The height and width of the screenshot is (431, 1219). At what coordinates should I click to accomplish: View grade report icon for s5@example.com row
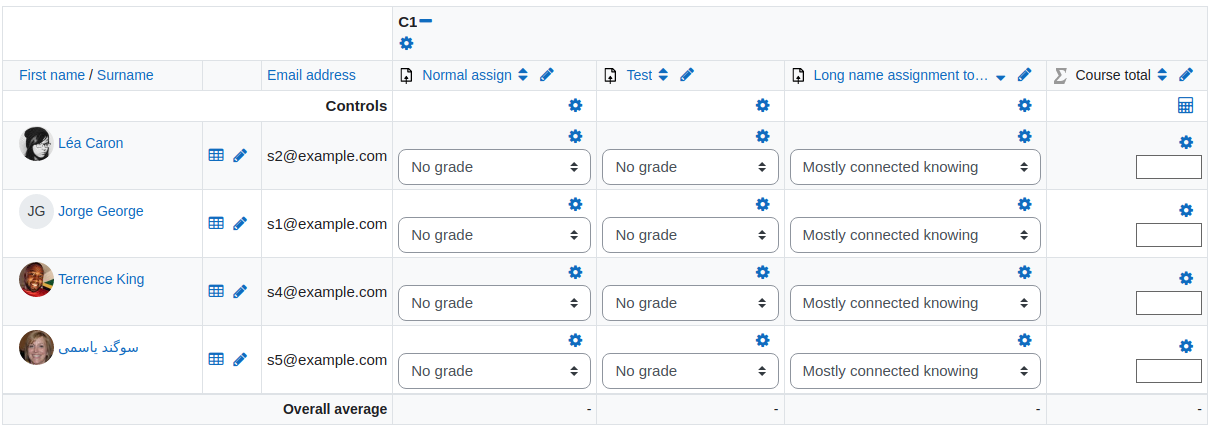(x=216, y=359)
